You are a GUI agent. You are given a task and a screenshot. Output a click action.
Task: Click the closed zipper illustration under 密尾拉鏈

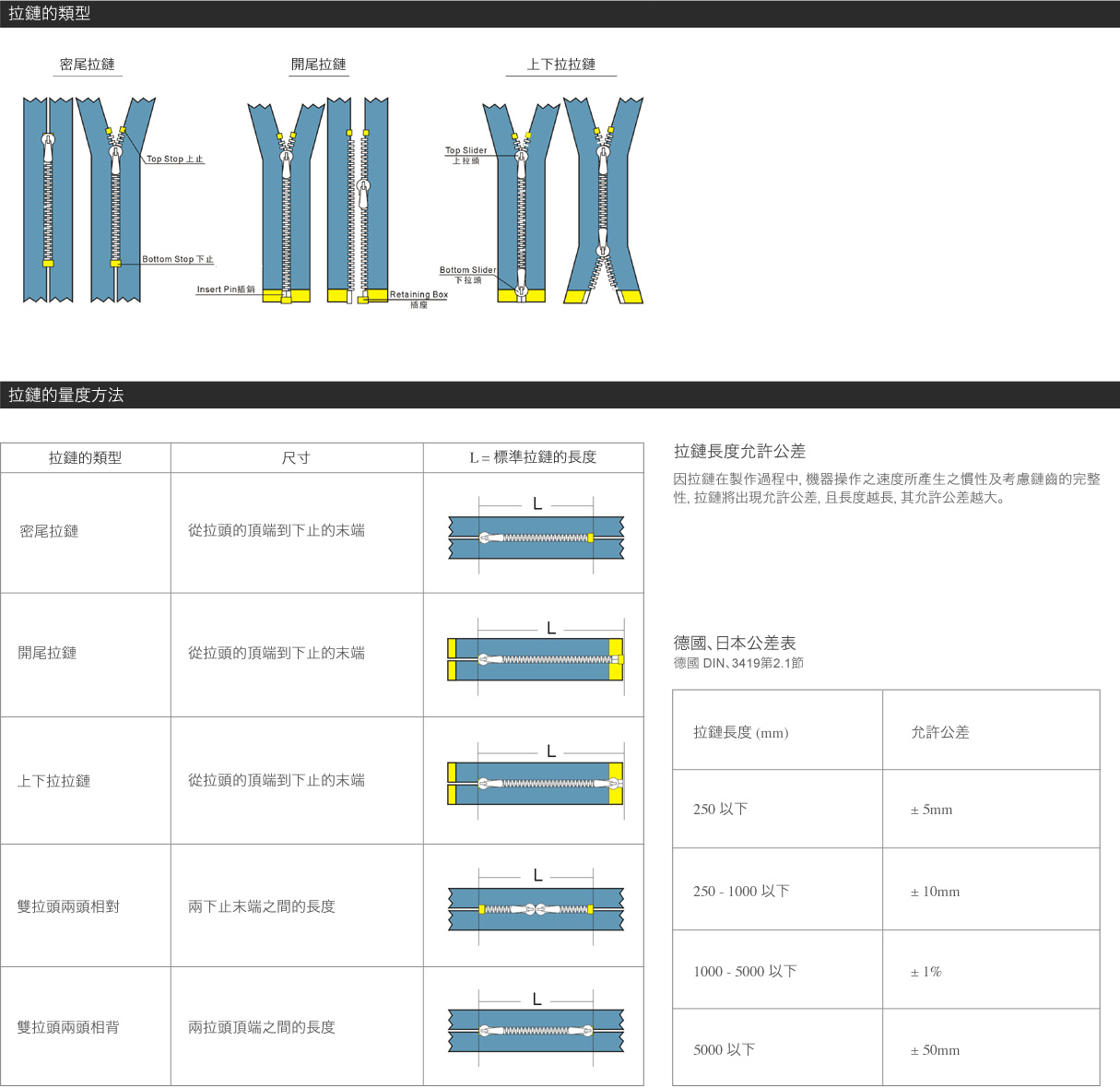point(48,200)
